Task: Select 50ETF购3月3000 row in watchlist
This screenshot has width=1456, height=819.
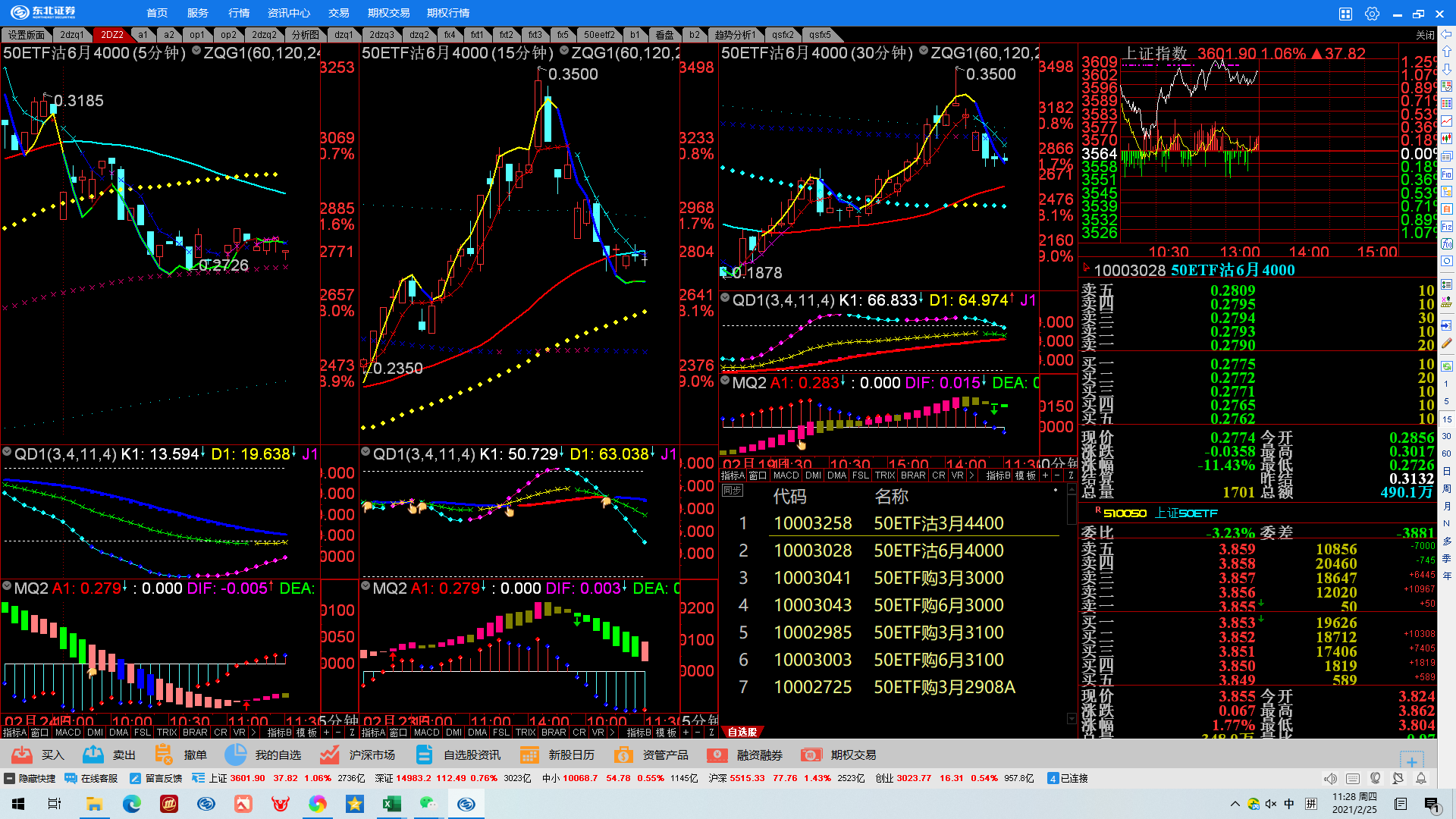Action: 938,578
